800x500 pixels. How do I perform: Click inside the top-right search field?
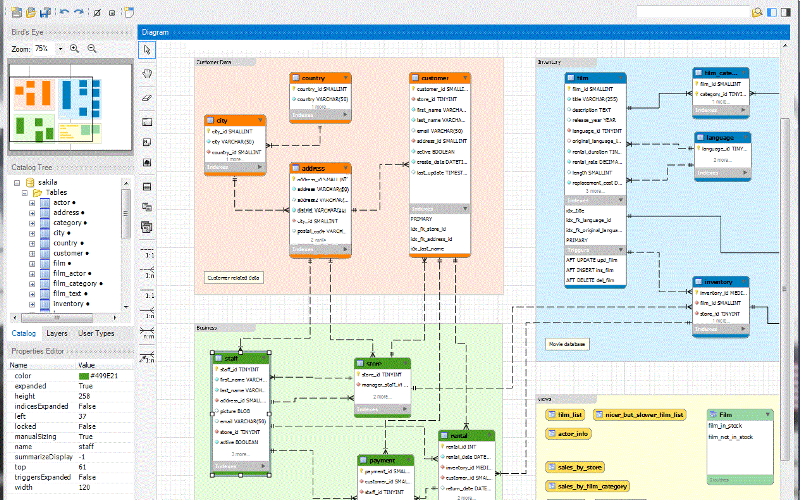700,12
